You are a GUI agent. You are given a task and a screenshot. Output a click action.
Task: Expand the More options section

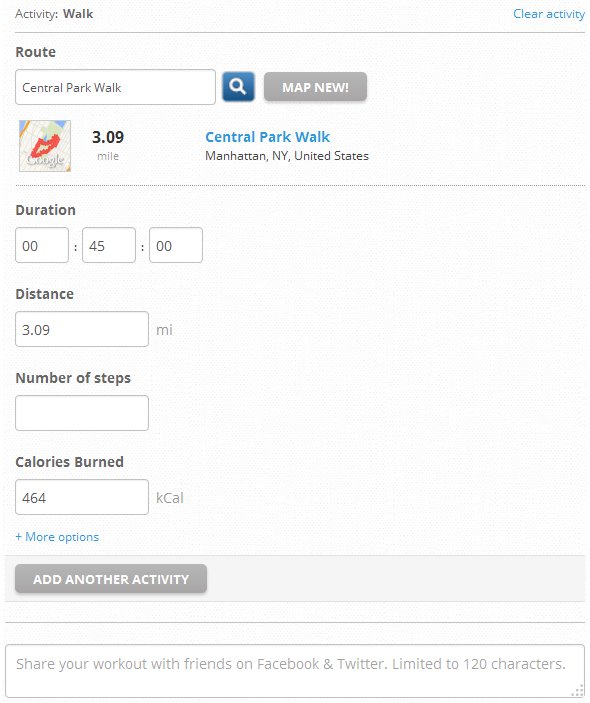point(57,537)
